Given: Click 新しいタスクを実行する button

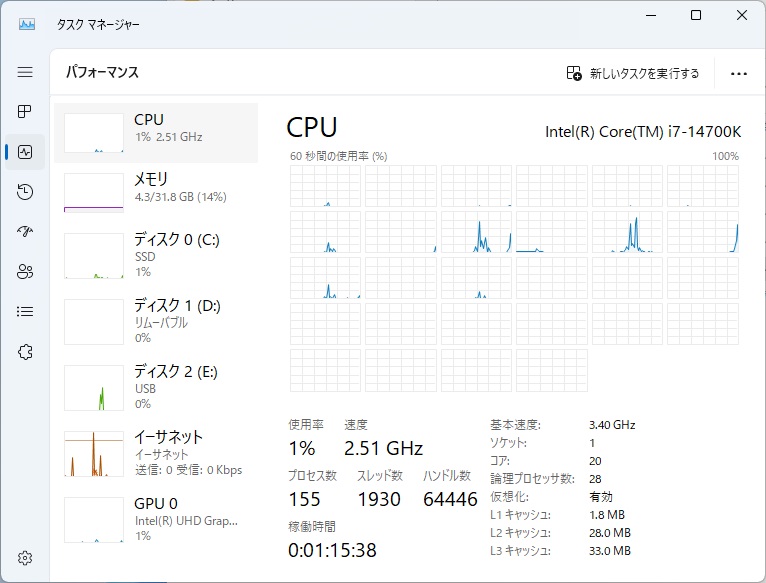Looking at the screenshot, I should [633, 73].
